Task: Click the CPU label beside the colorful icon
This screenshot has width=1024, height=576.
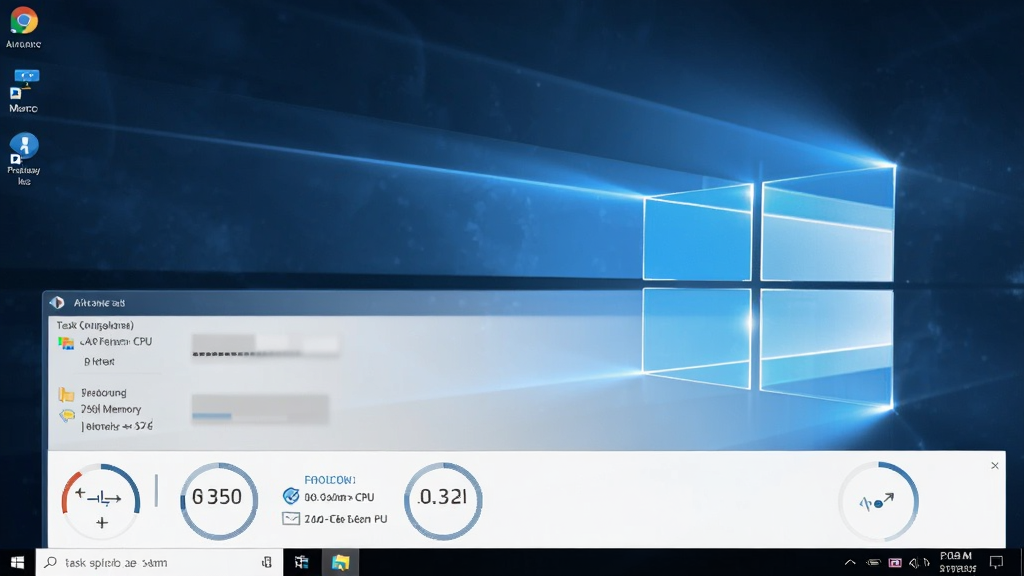Action: coord(116,342)
